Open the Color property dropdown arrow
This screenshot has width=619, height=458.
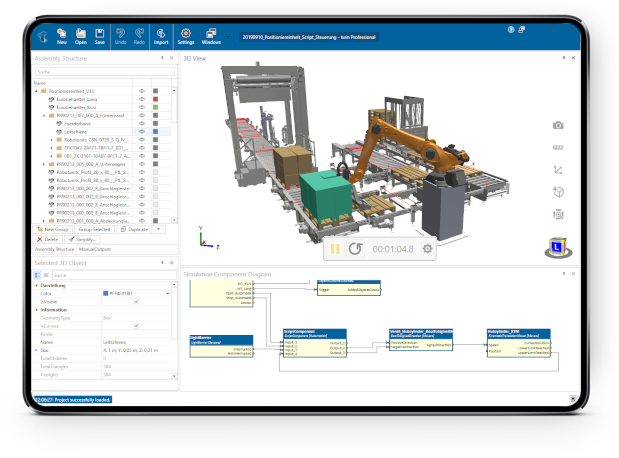tap(168, 293)
